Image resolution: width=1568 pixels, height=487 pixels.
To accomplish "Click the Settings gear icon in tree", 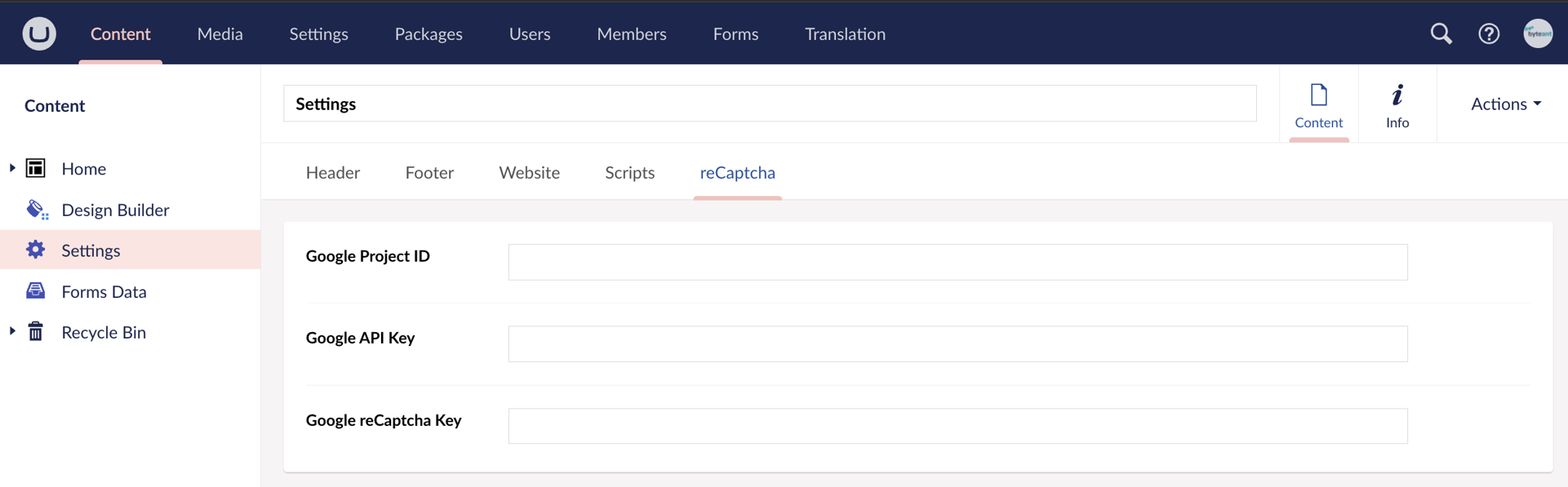I will [x=36, y=250].
